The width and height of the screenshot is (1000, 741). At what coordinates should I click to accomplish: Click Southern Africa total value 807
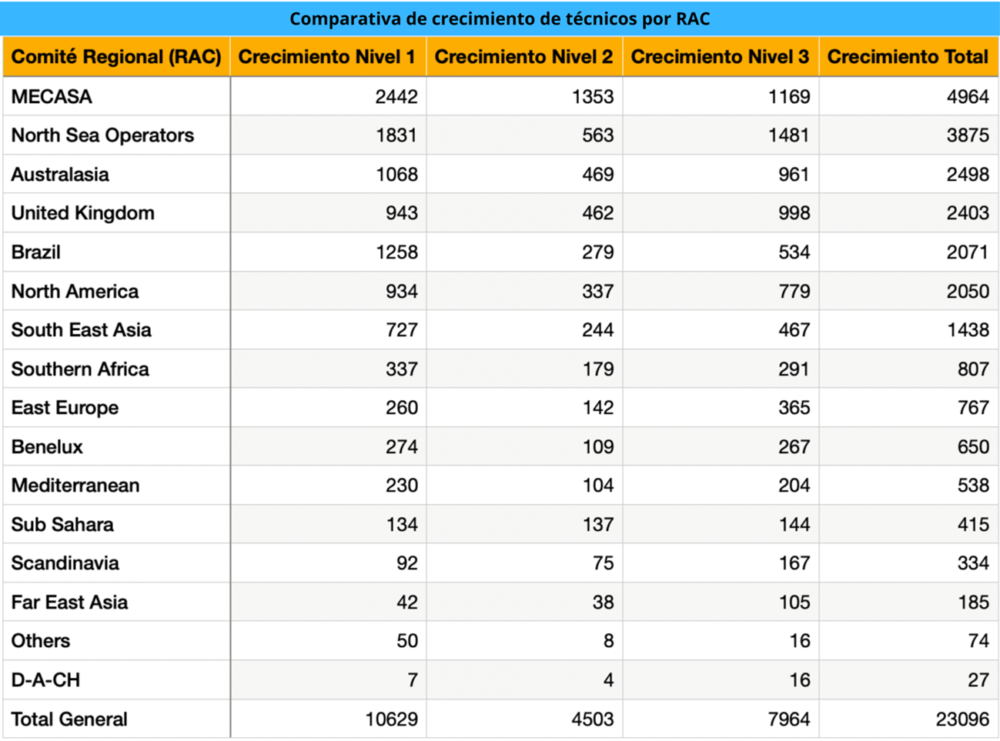click(973, 369)
